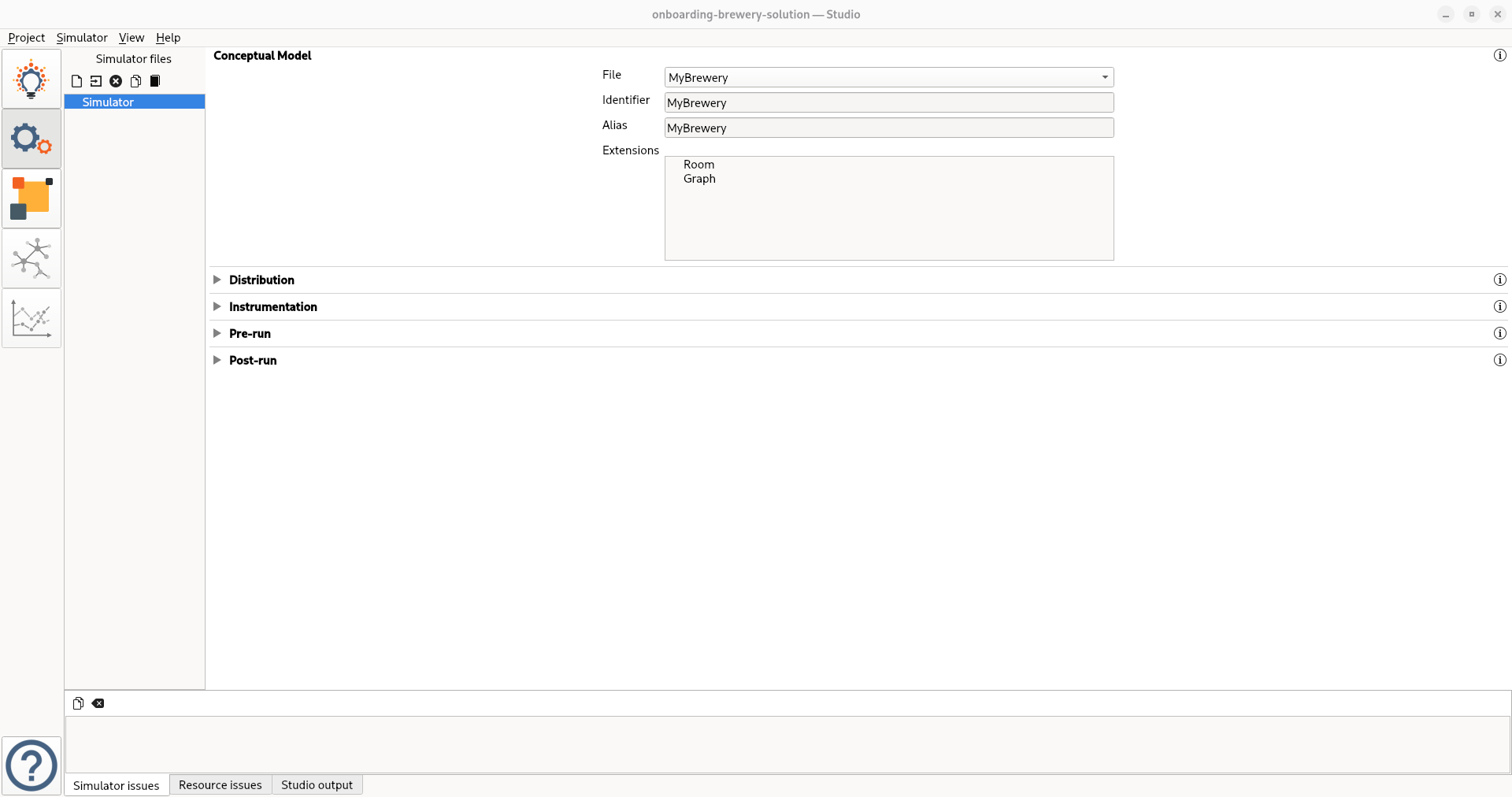Open the network graph view icon
Viewport: 1512px width, 797px height.
(x=31, y=258)
